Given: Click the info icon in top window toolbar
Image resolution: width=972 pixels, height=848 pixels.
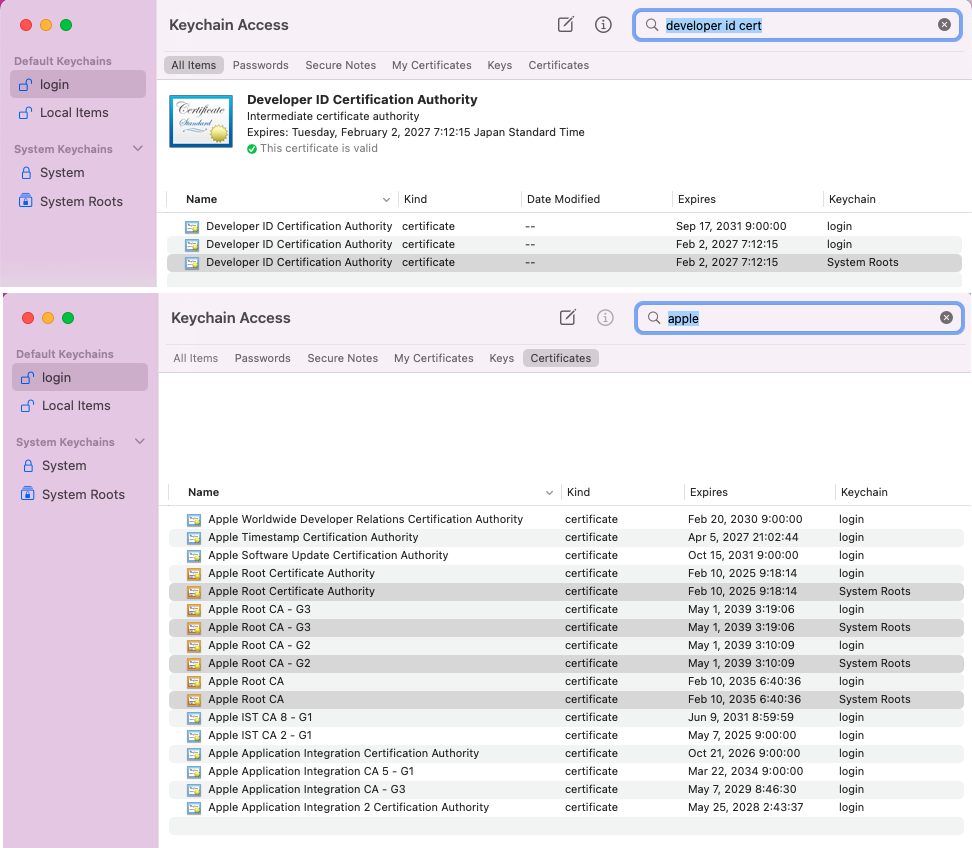Looking at the screenshot, I should [603, 25].
